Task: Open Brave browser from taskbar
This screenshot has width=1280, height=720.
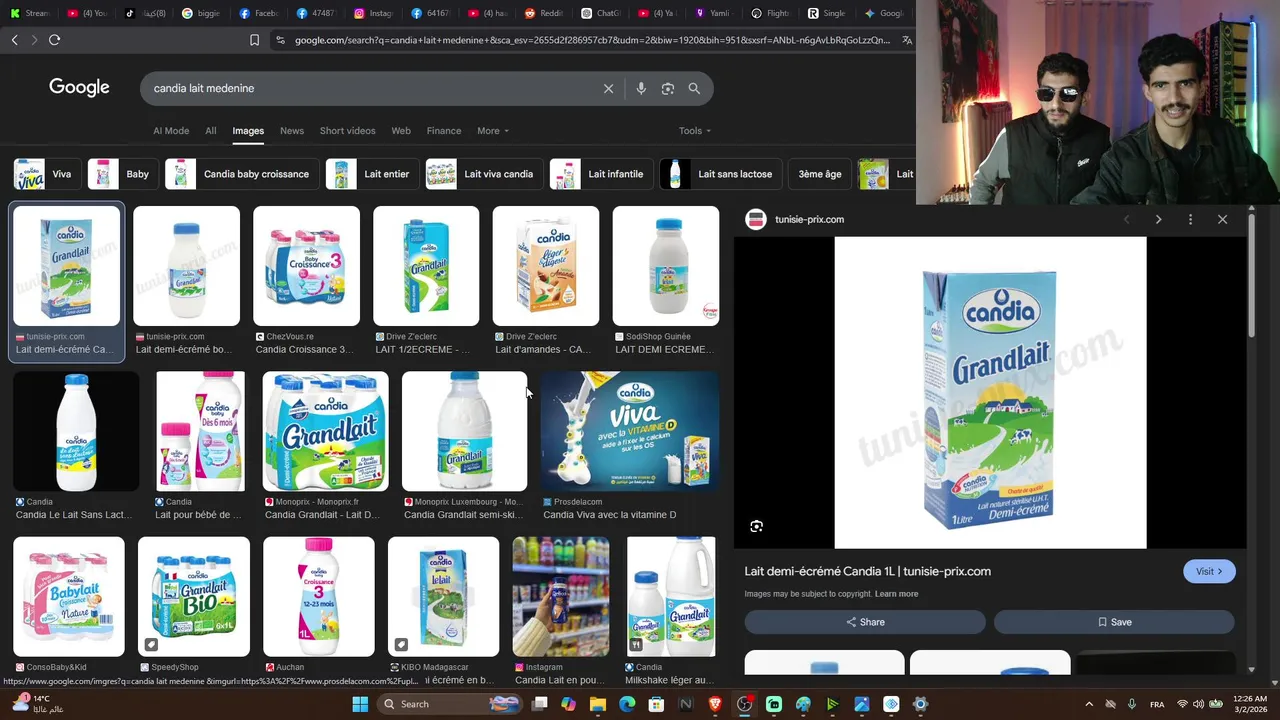Action: click(x=715, y=704)
